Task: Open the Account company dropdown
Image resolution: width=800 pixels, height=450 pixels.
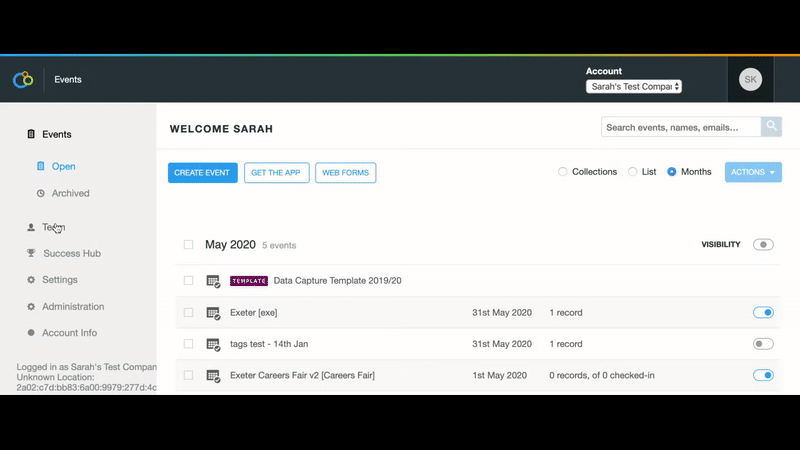Action: point(634,86)
